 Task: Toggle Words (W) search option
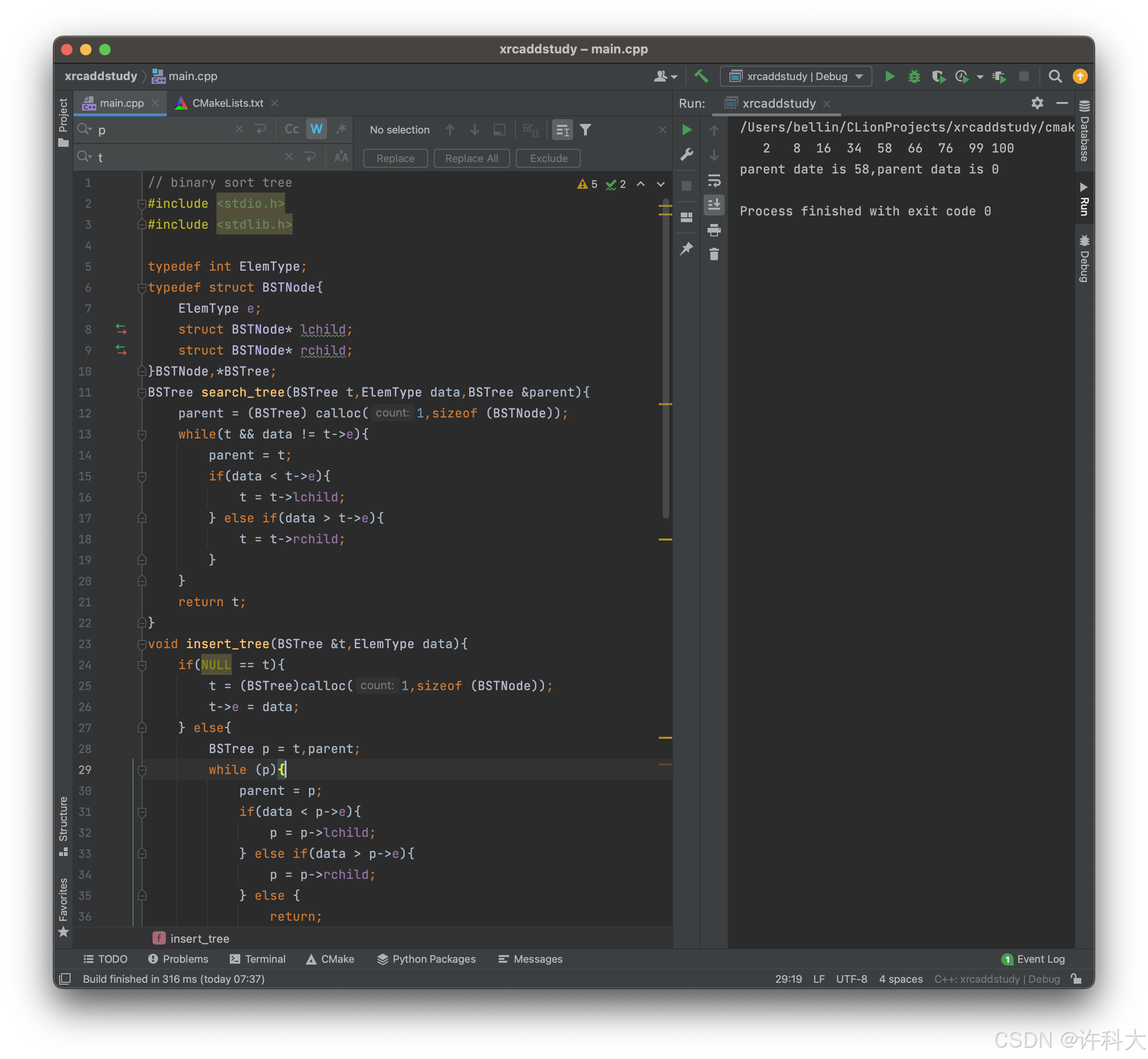pyautogui.click(x=317, y=130)
